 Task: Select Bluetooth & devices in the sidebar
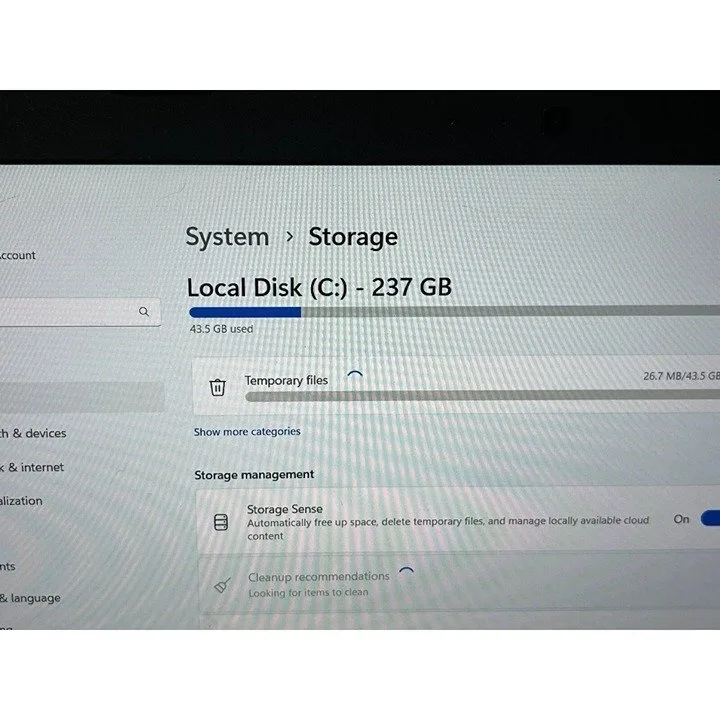coord(33,433)
